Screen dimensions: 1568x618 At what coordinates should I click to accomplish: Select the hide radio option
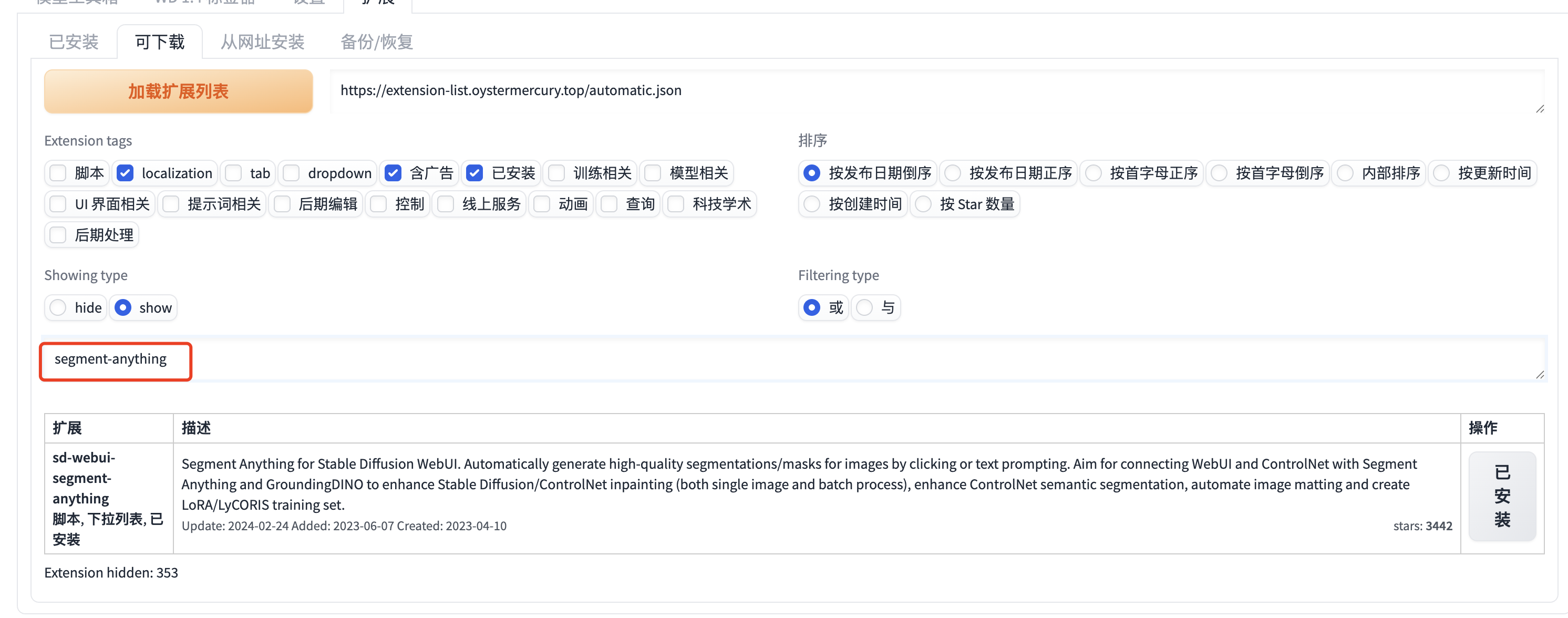click(58, 308)
